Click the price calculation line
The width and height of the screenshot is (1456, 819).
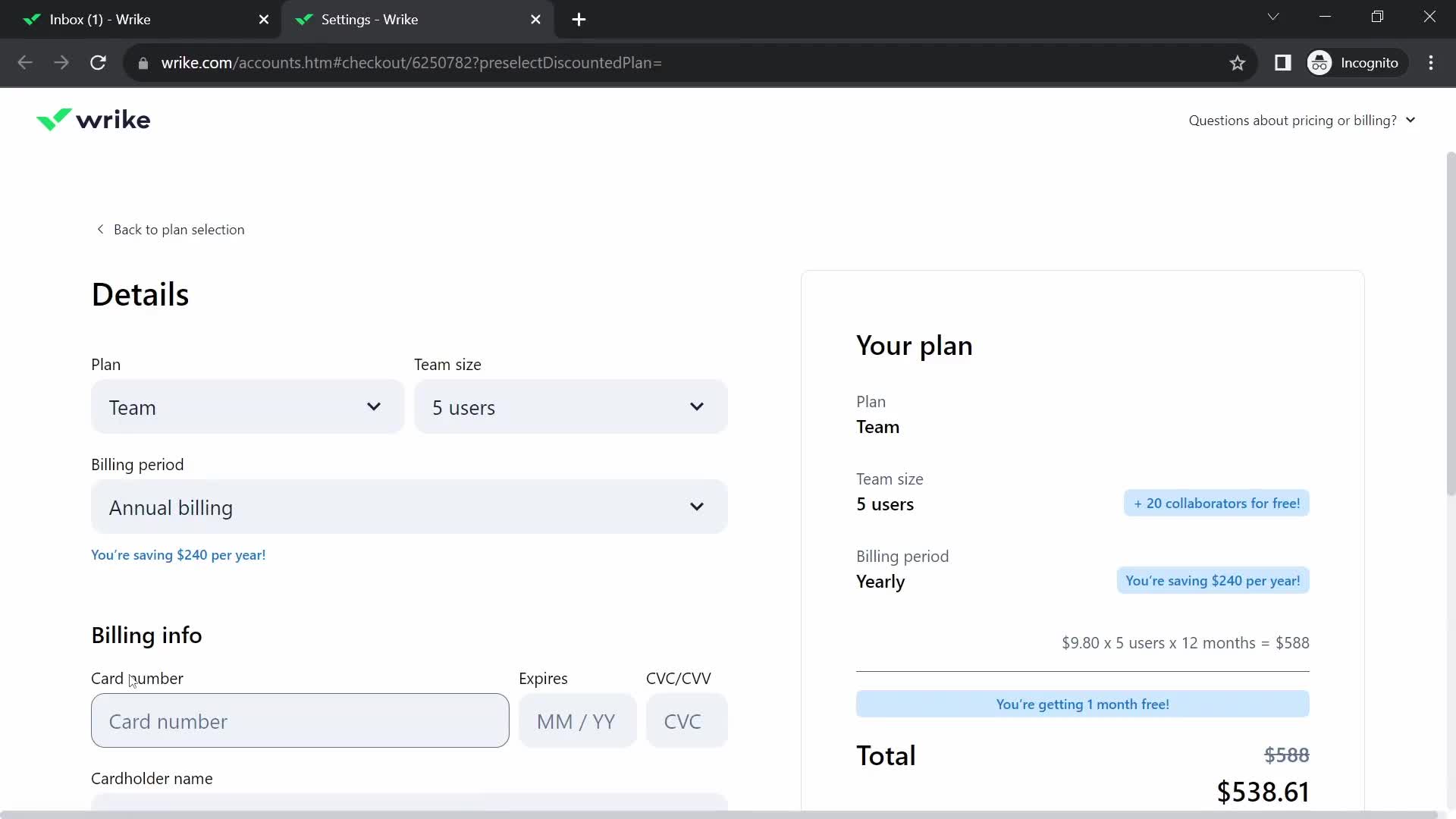click(x=1185, y=643)
